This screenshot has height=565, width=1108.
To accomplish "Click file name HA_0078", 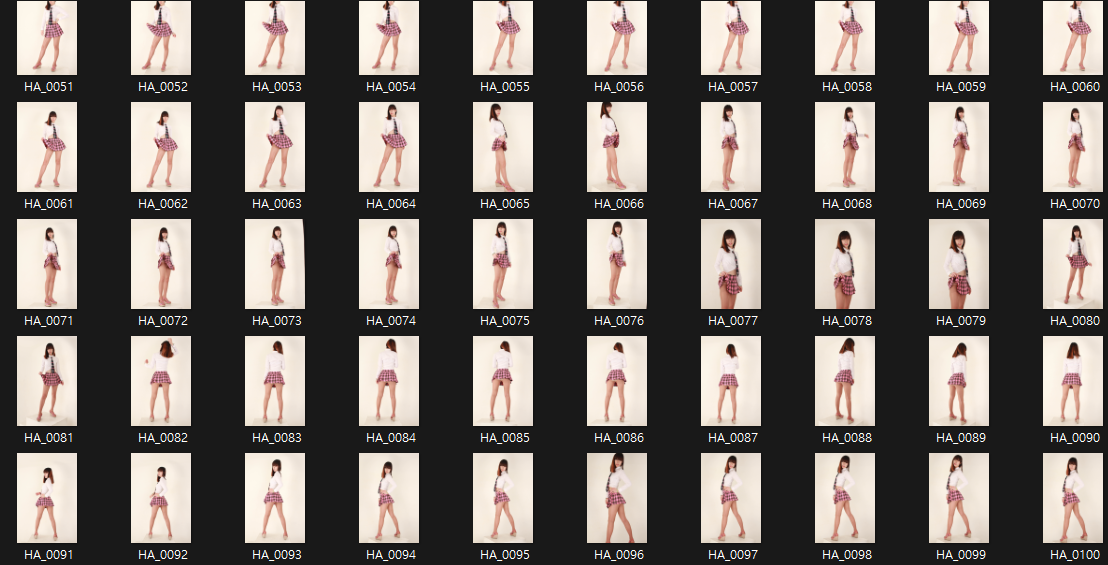I will tap(847, 321).
